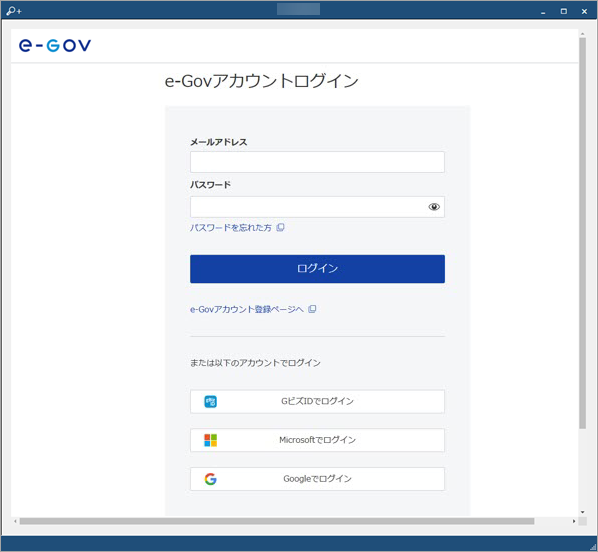Click the key-plus icon in title bar
This screenshot has width=598, height=552.
point(14,11)
